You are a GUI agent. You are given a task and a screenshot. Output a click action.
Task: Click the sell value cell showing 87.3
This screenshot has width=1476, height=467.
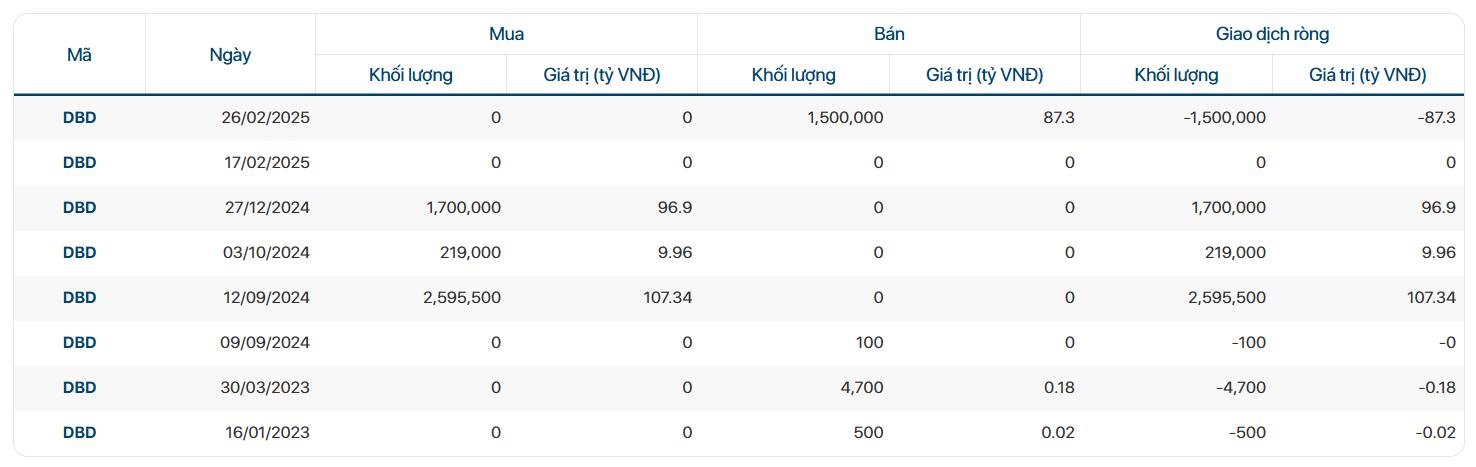(x=1058, y=118)
